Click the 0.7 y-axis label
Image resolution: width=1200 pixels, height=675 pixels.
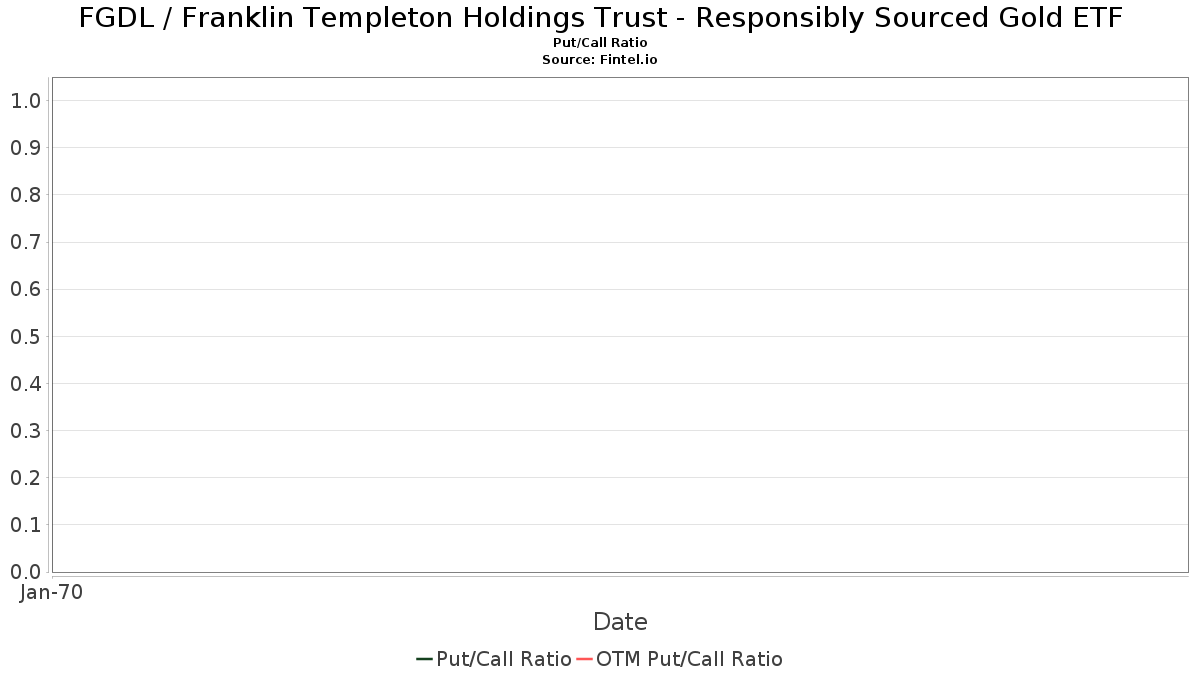[x=25, y=242]
